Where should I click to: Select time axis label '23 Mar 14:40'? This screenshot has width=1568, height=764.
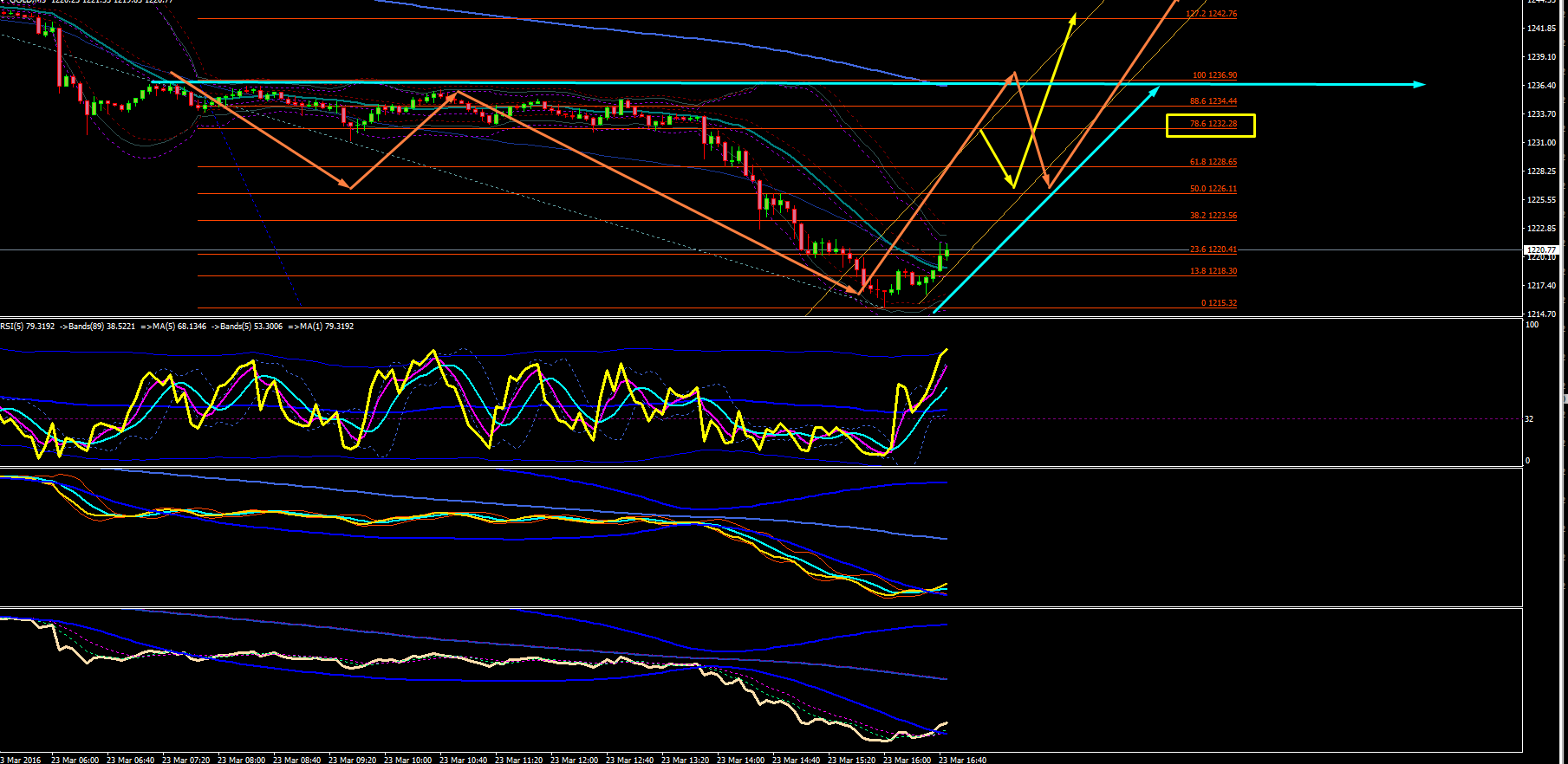click(x=797, y=760)
